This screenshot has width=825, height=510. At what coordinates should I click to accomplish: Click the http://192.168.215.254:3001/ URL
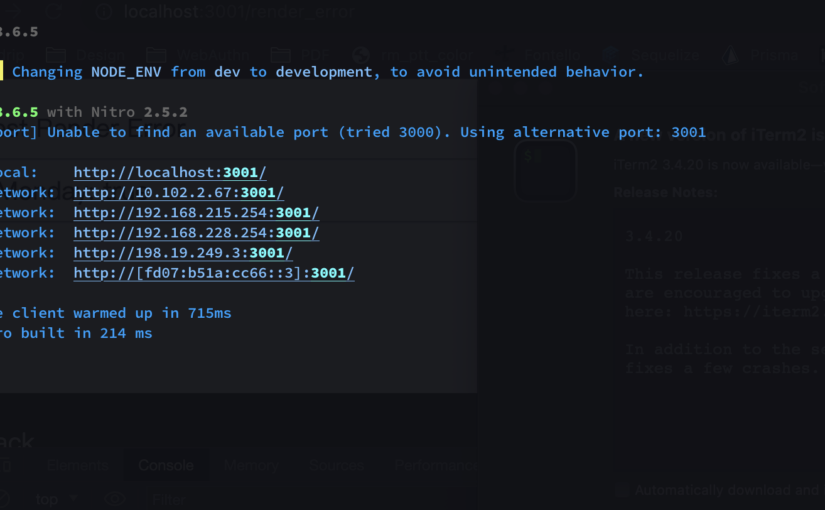(x=196, y=213)
